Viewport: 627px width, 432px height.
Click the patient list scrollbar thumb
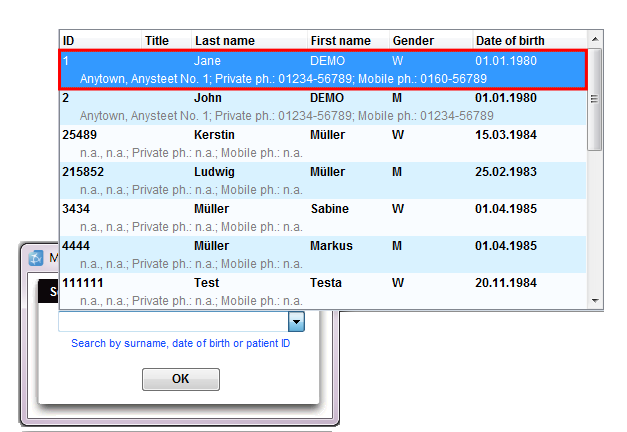595,100
